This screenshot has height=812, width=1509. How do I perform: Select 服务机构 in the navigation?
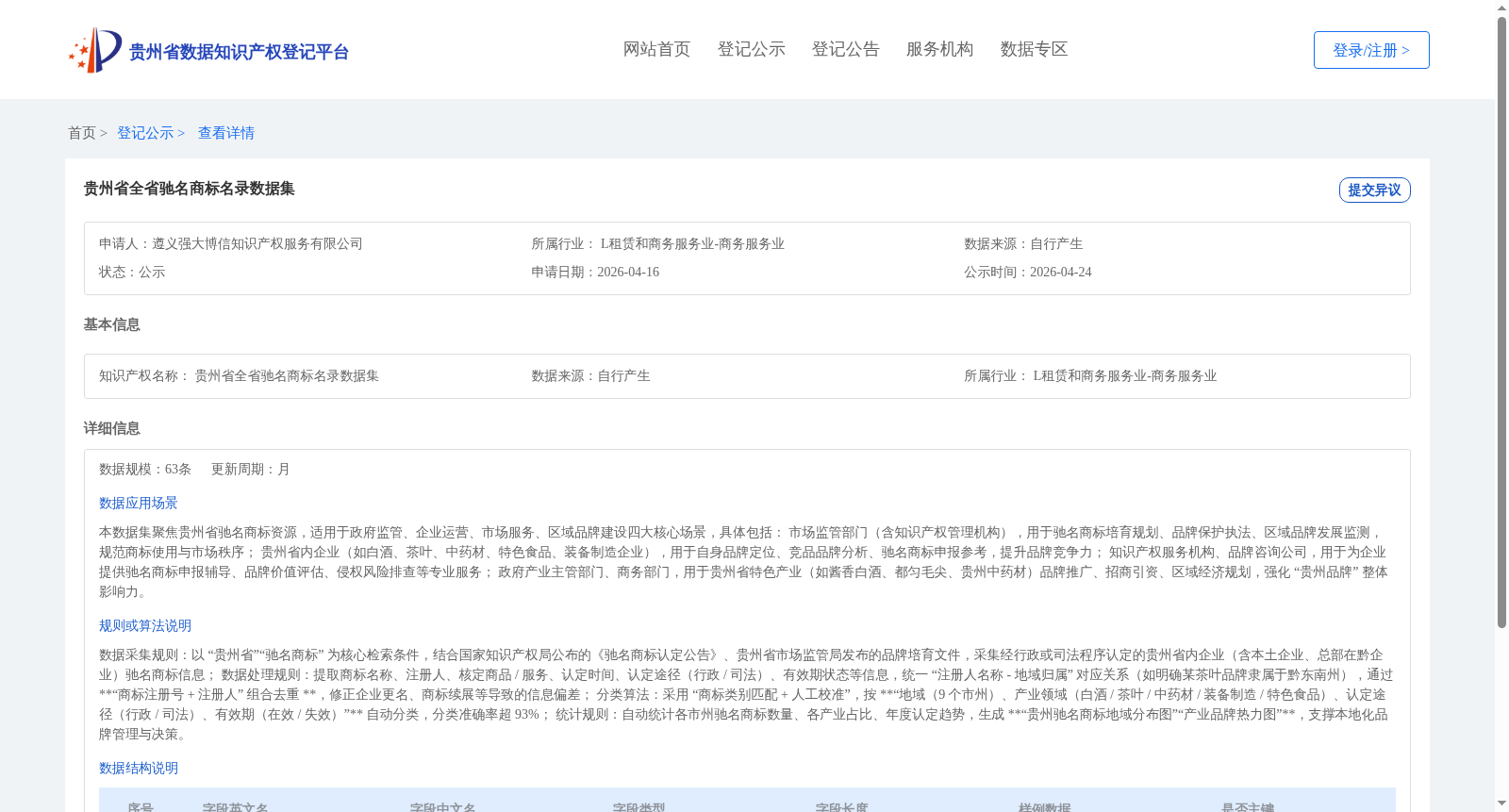pos(939,49)
